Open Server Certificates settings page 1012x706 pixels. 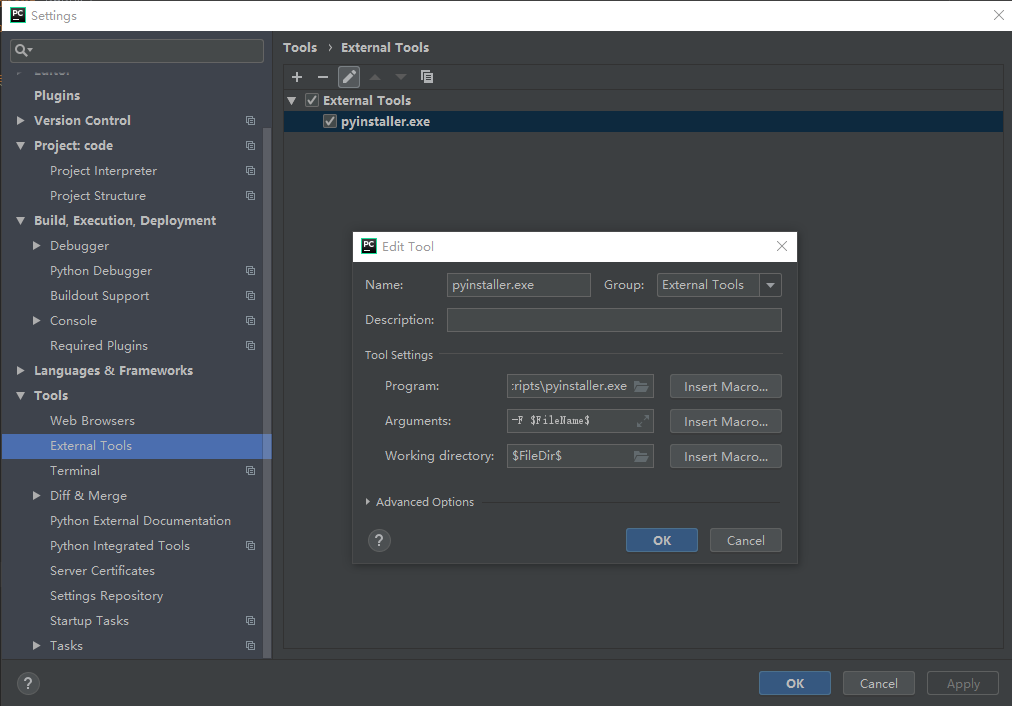(x=102, y=570)
